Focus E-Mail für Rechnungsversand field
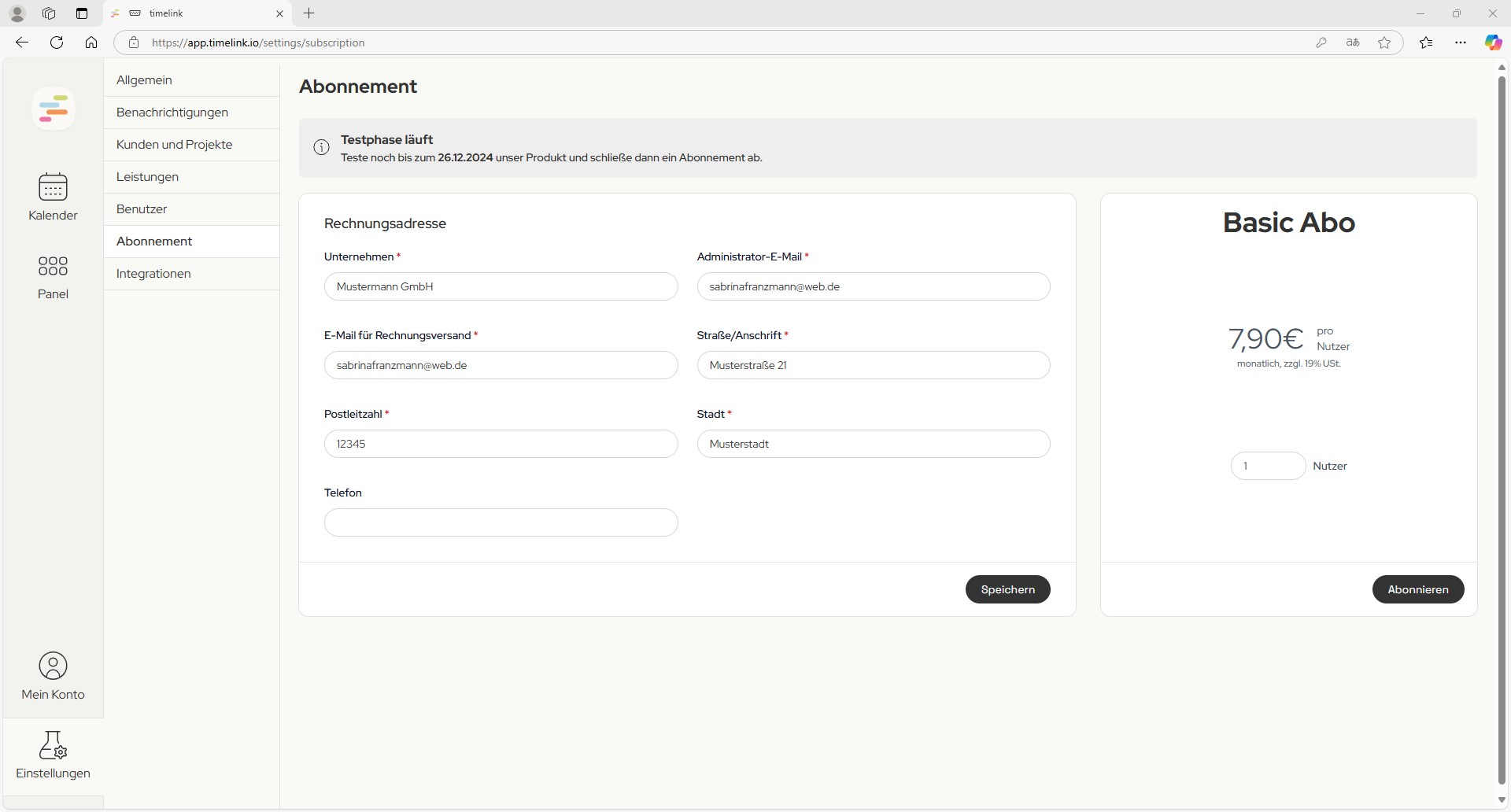Screen dimensions: 1511x812 [x=501, y=365]
